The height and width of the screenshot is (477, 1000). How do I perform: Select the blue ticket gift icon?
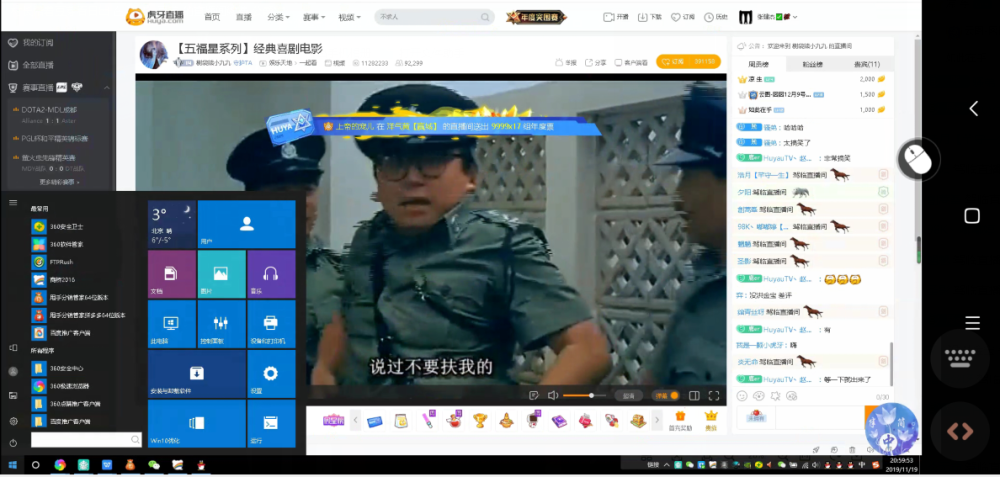tap(375, 421)
